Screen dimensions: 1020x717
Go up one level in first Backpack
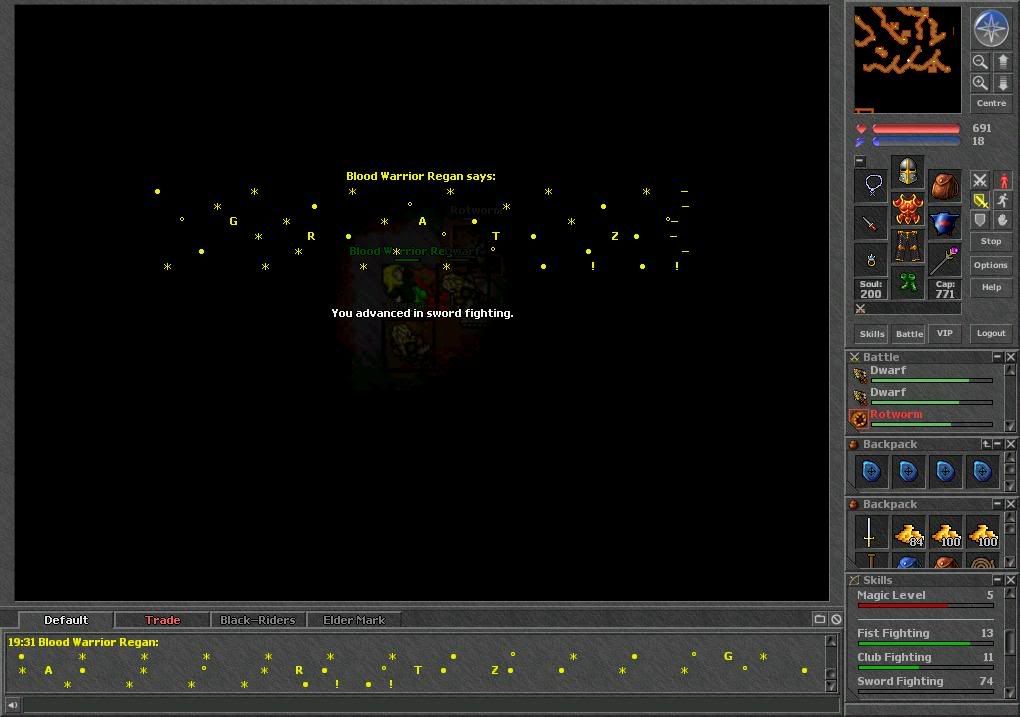pos(986,444)
